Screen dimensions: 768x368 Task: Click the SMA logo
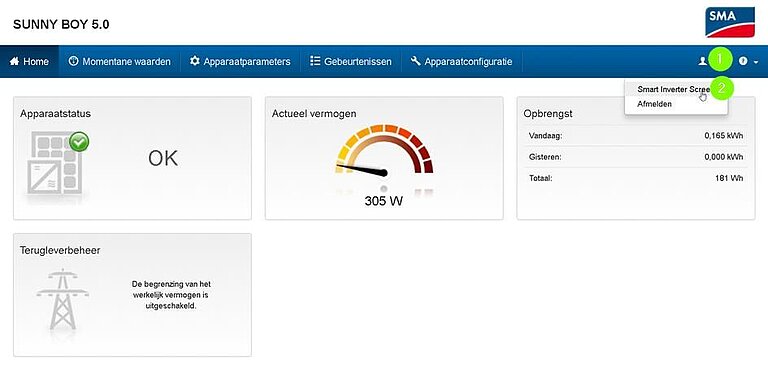coord(729,22)
